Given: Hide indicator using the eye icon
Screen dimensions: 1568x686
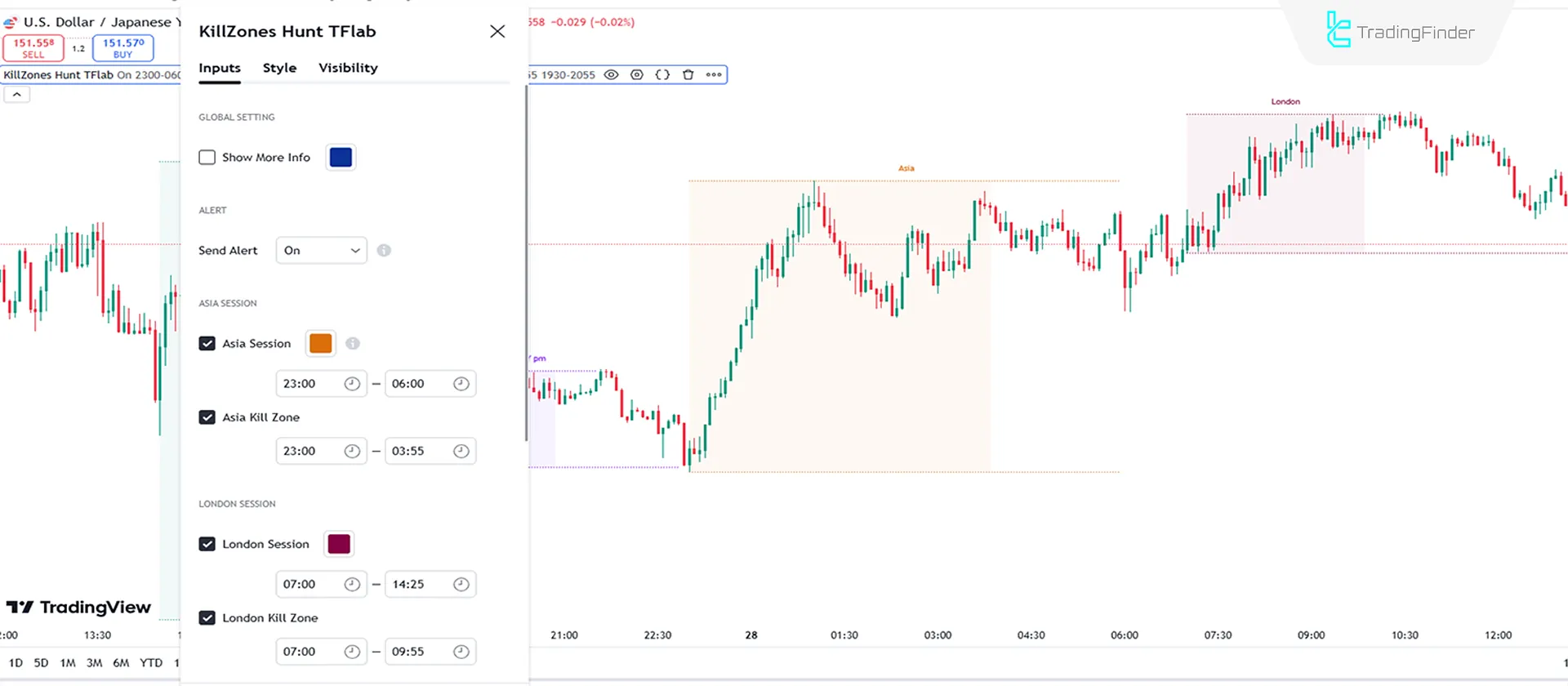Looking at the screenshot, I should point(611,75).
